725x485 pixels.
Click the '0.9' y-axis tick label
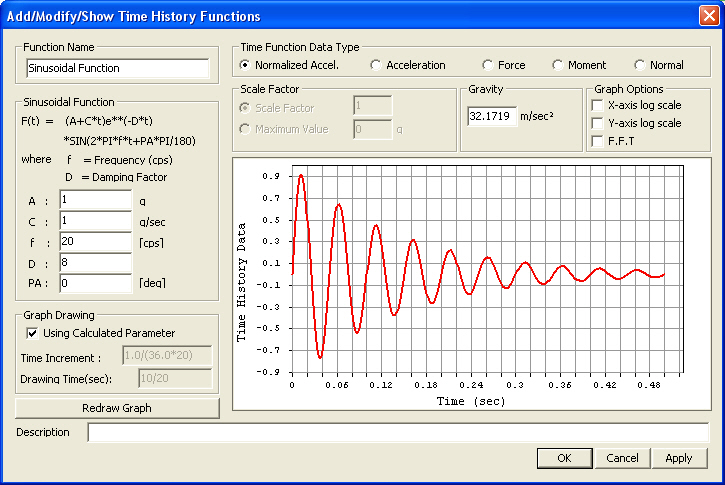coord(271,176)
